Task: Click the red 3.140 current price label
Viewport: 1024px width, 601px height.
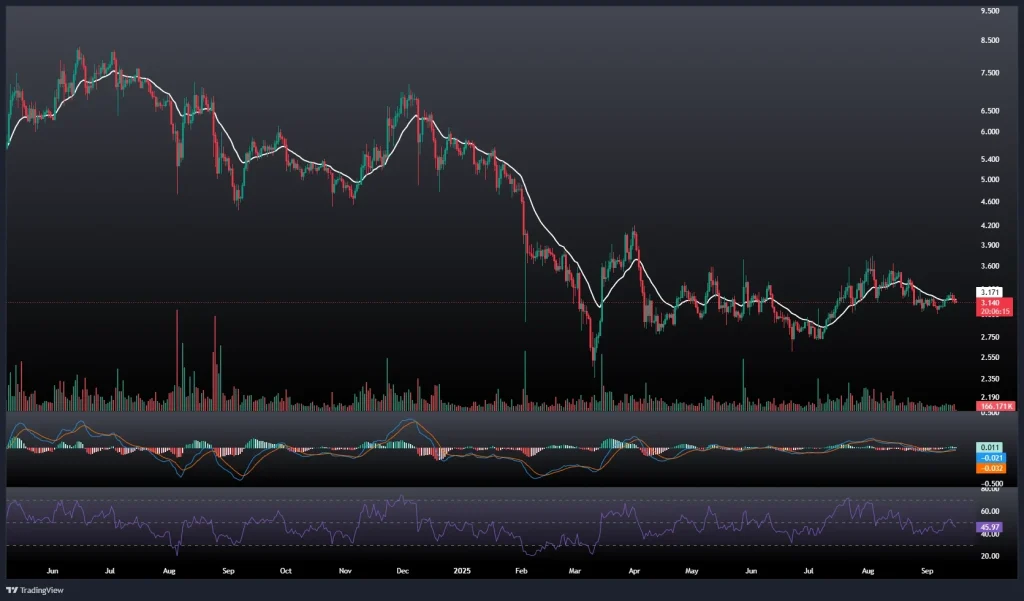Action: coord(986,302)
